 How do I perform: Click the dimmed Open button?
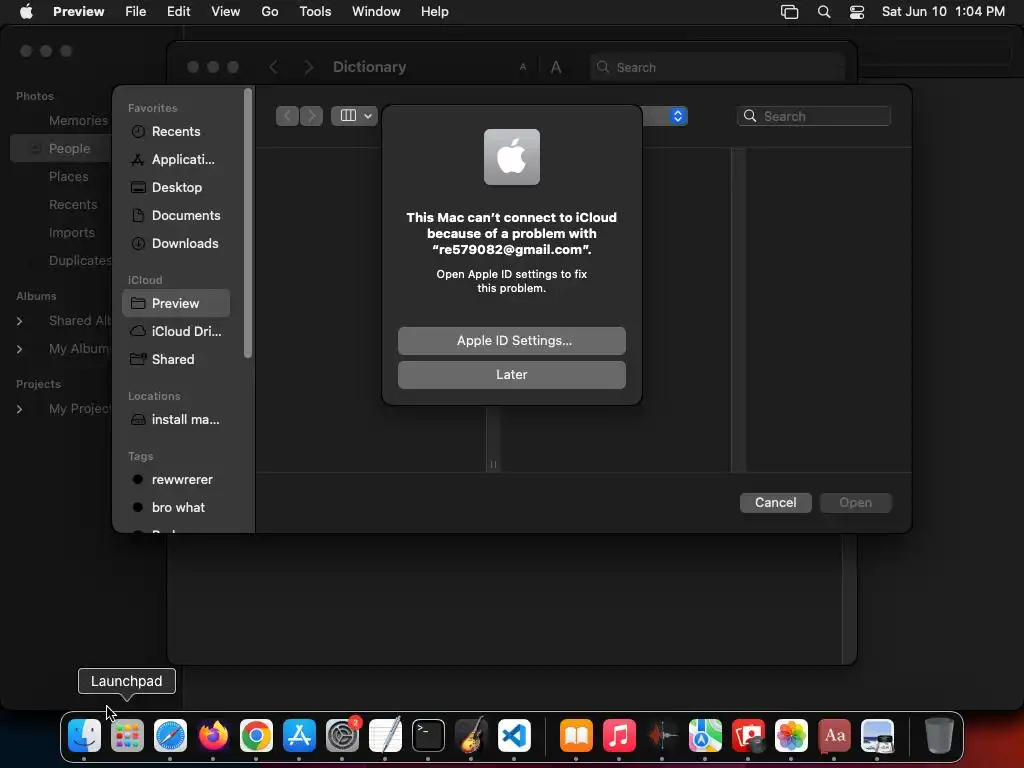pyautogui.click(x=856, y=503)
